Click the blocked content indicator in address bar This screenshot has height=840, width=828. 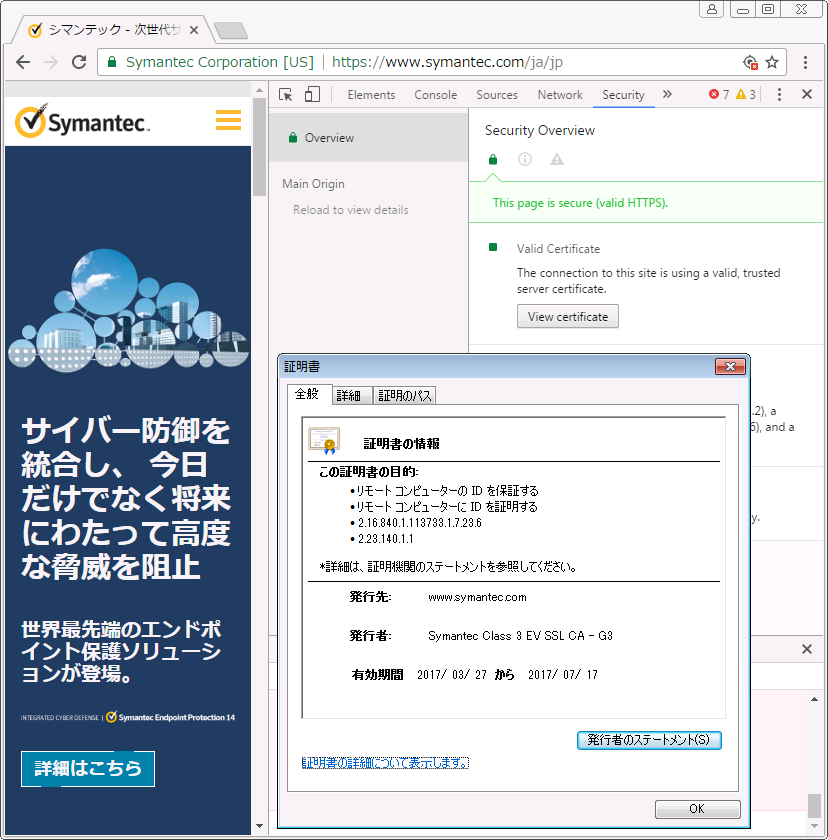tap(749, 61)
